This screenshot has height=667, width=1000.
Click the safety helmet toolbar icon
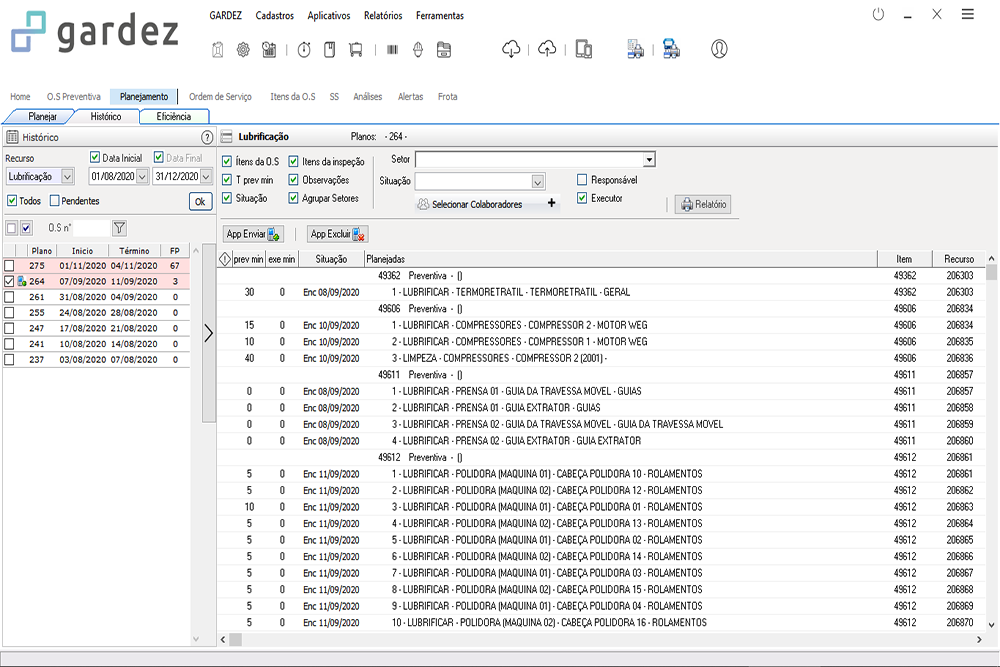[x=418, y=49]
